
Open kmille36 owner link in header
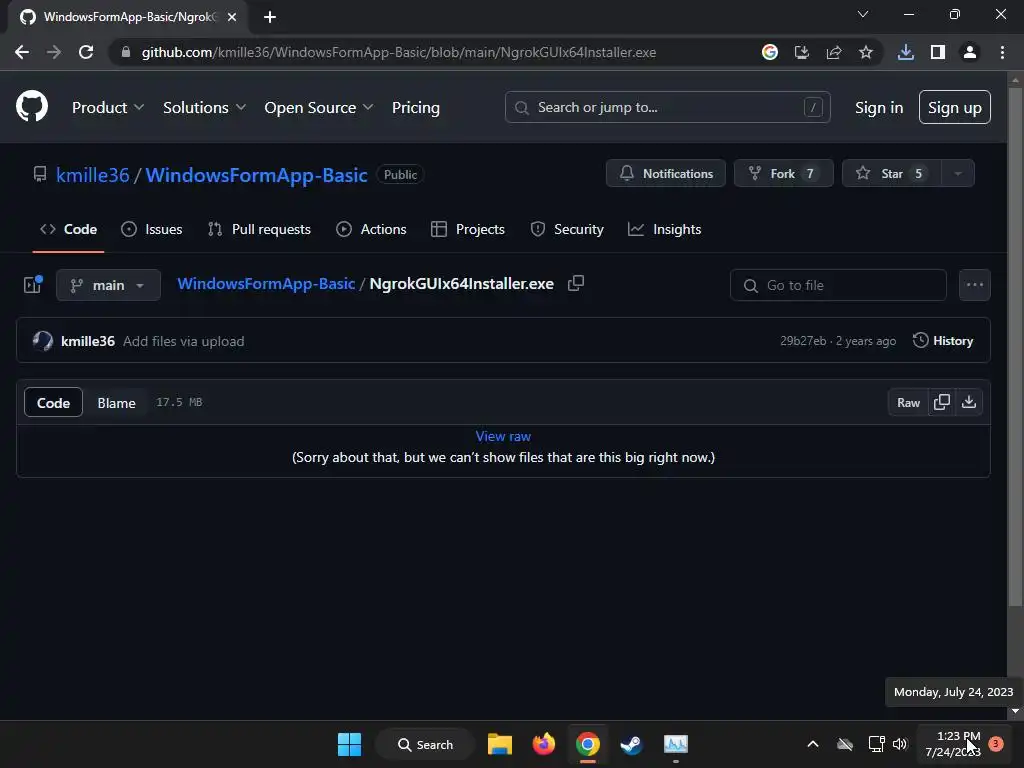coord(93,175)
